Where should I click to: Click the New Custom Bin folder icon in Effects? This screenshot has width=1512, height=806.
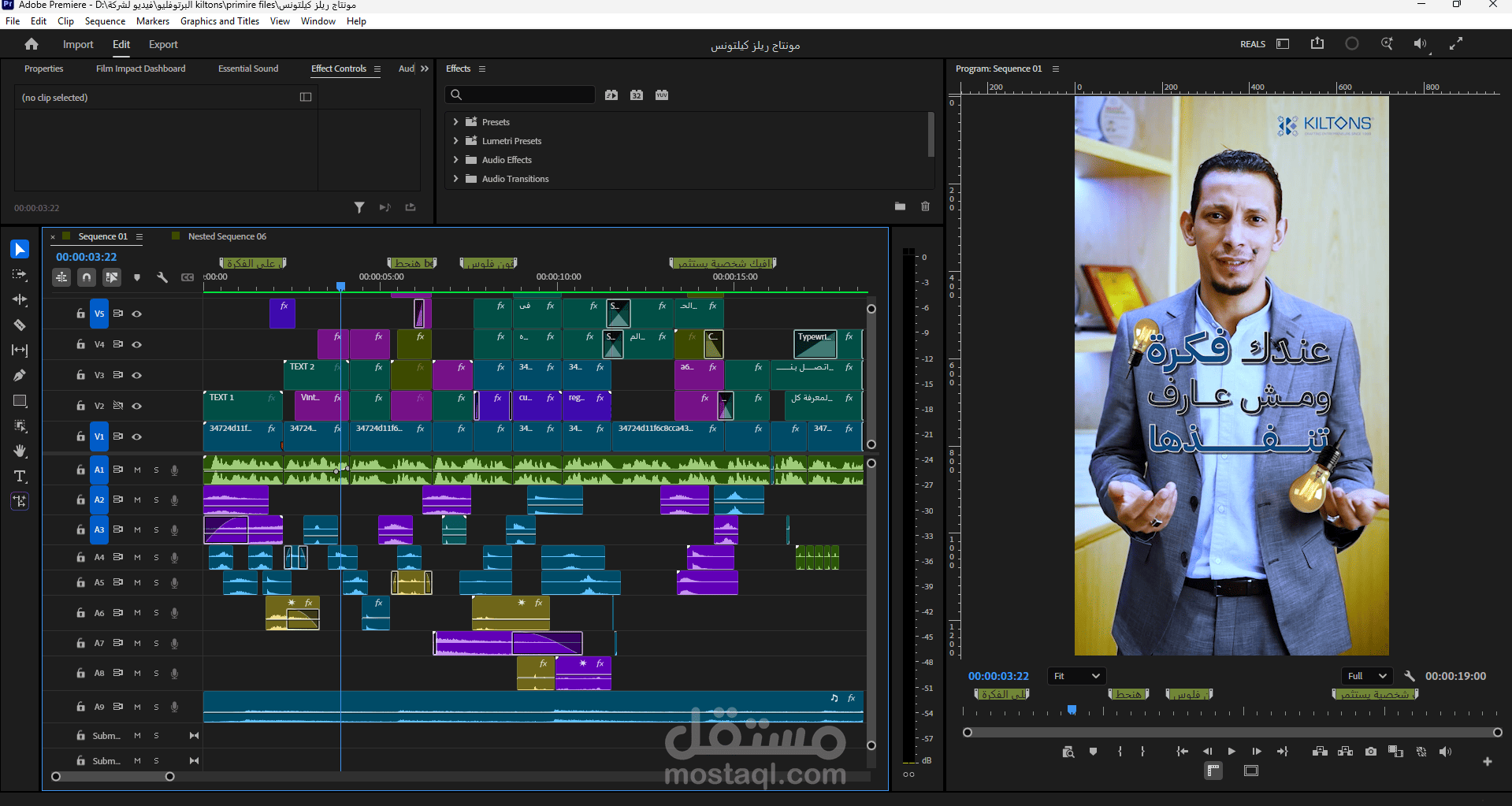(900, 206)
